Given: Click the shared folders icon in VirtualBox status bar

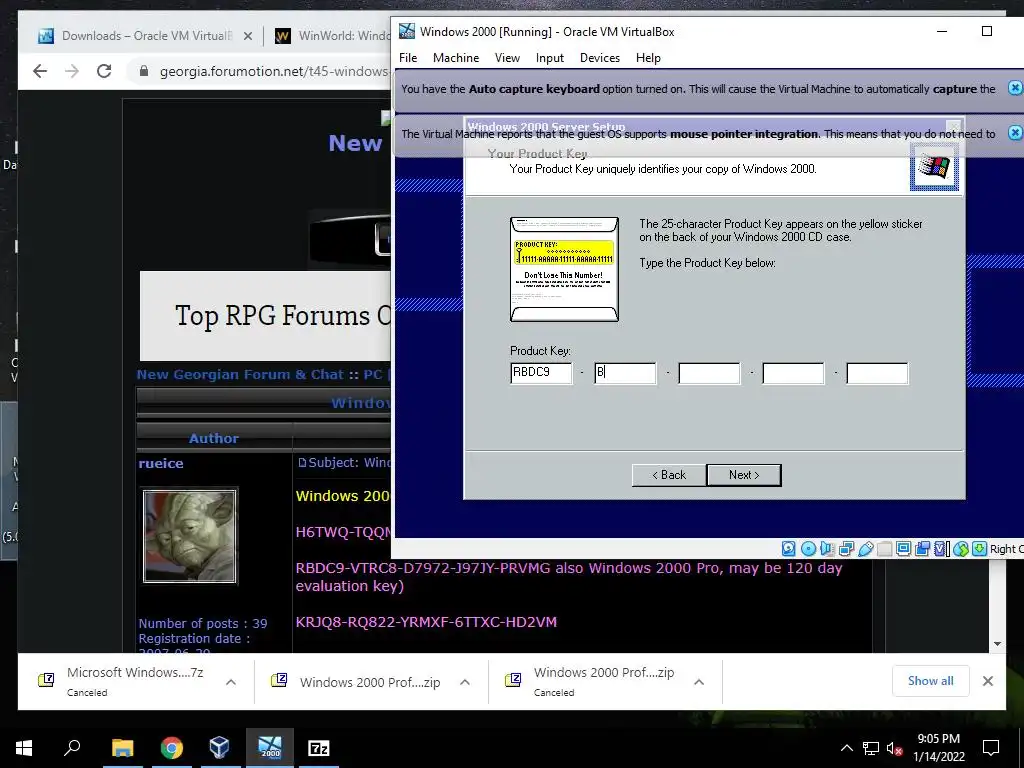Looking at the screenshot, I should [x=884, y=549].
